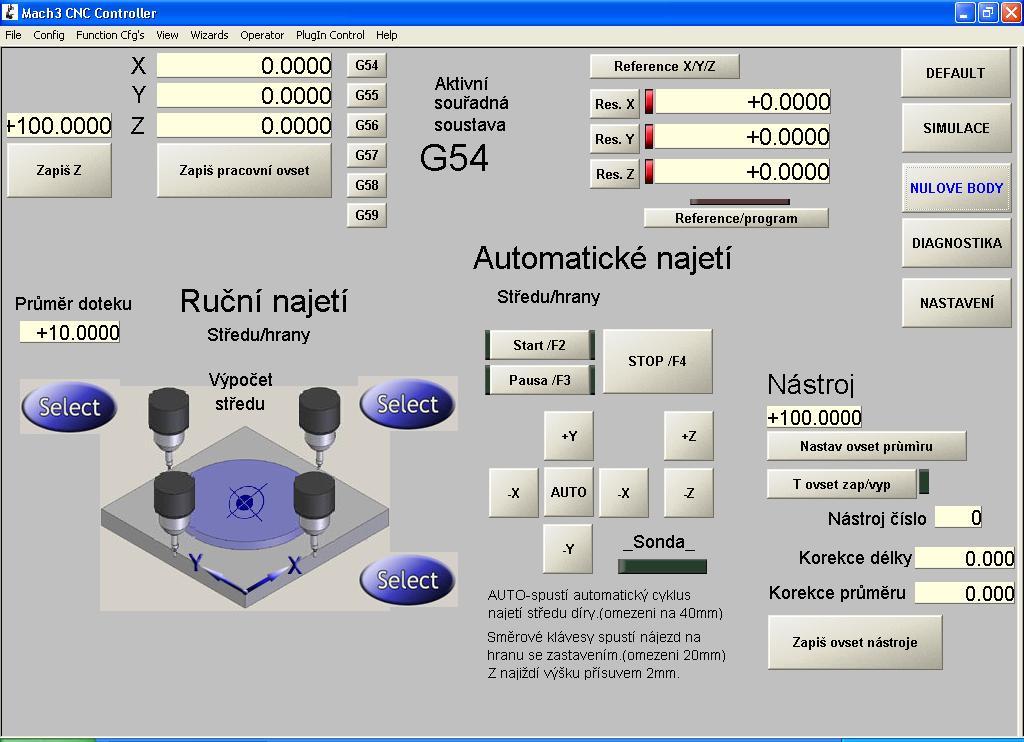Switch to the SIMULACE screen
This screenshot has height=742, width=1024.
[956, 128]
